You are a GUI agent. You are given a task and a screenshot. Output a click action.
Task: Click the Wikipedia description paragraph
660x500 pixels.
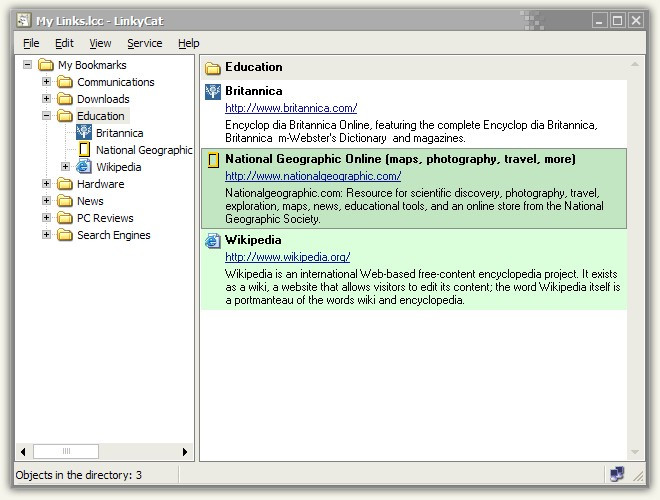(x=423, y=287)
